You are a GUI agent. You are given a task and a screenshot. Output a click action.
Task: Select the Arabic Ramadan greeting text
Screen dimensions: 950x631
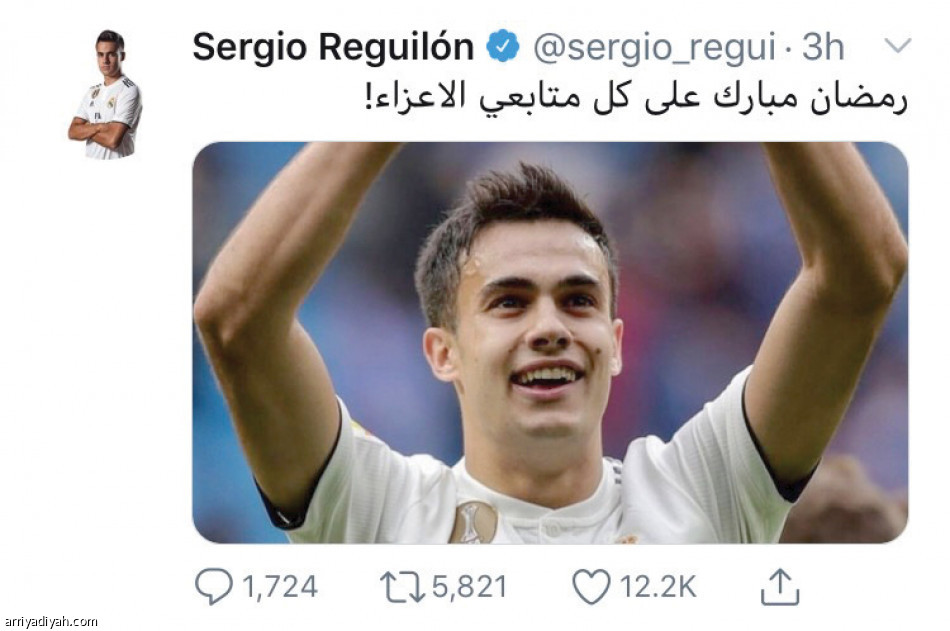tap(636, 97)
